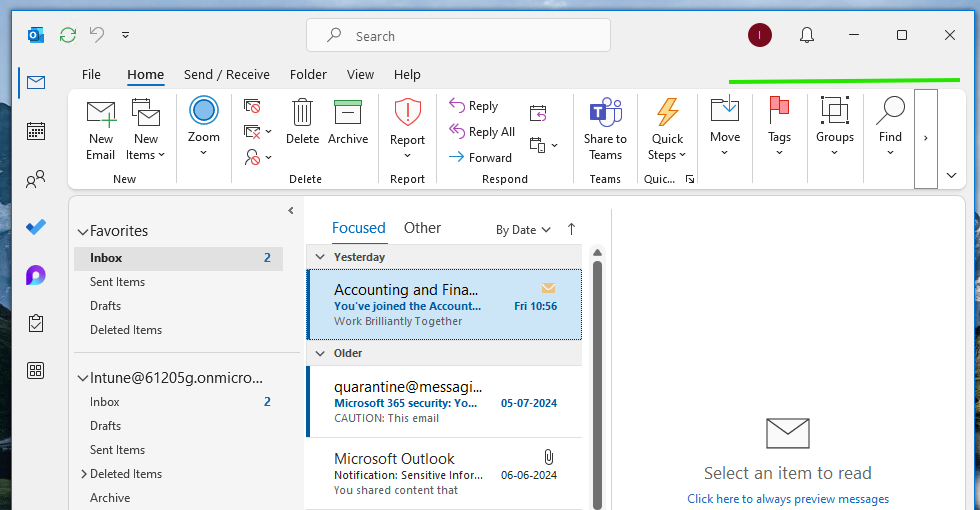980x510 pixels.
Task: Open the quarantine@messaging email
Action: (x=444, y=401)
